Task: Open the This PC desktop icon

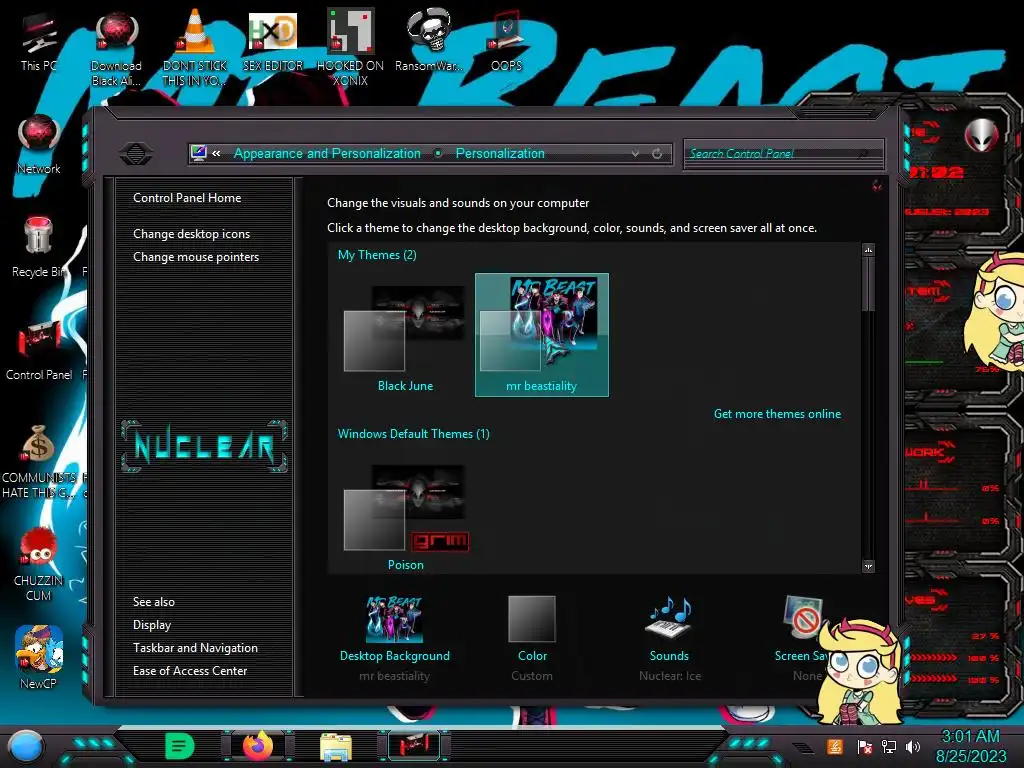Action: (x=39, y=42)
